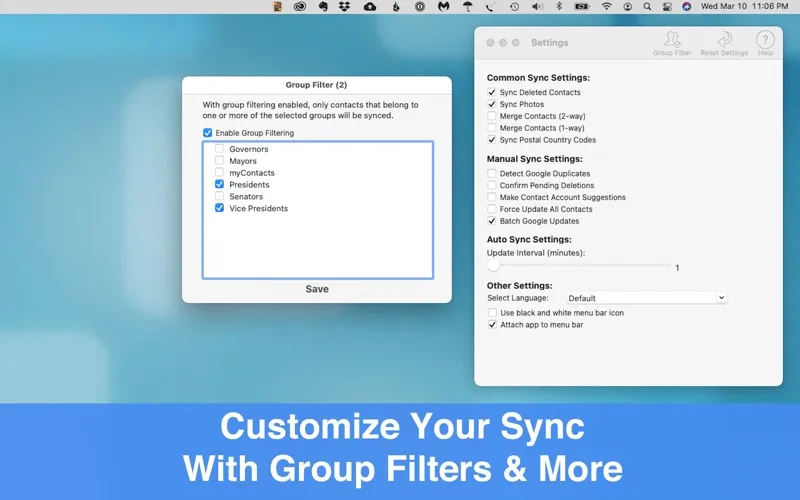This screenshot has width=800, height=500.
Task: Check the Governors group checkbox
Action: [x=219, y=149]
